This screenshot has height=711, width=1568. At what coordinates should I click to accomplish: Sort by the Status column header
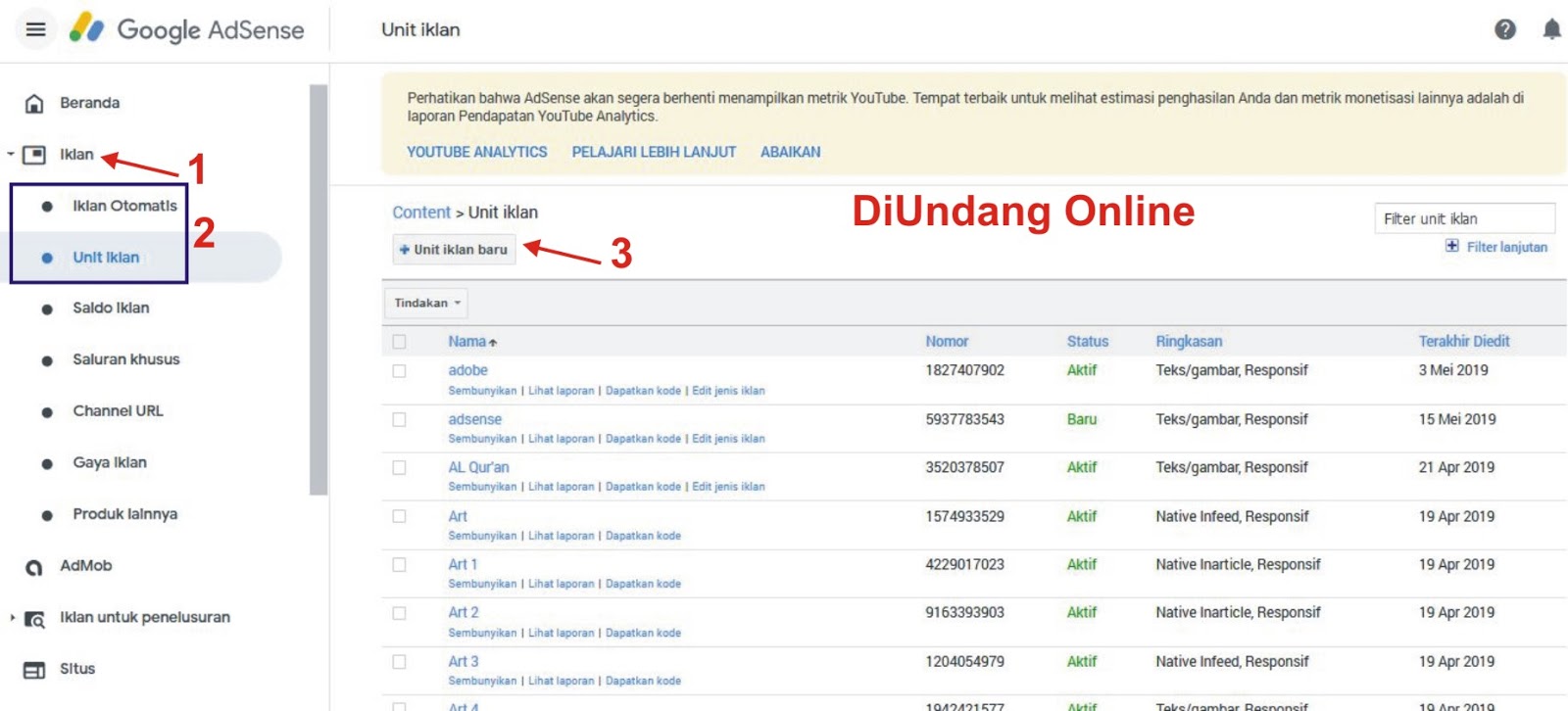click(1088, 342)
